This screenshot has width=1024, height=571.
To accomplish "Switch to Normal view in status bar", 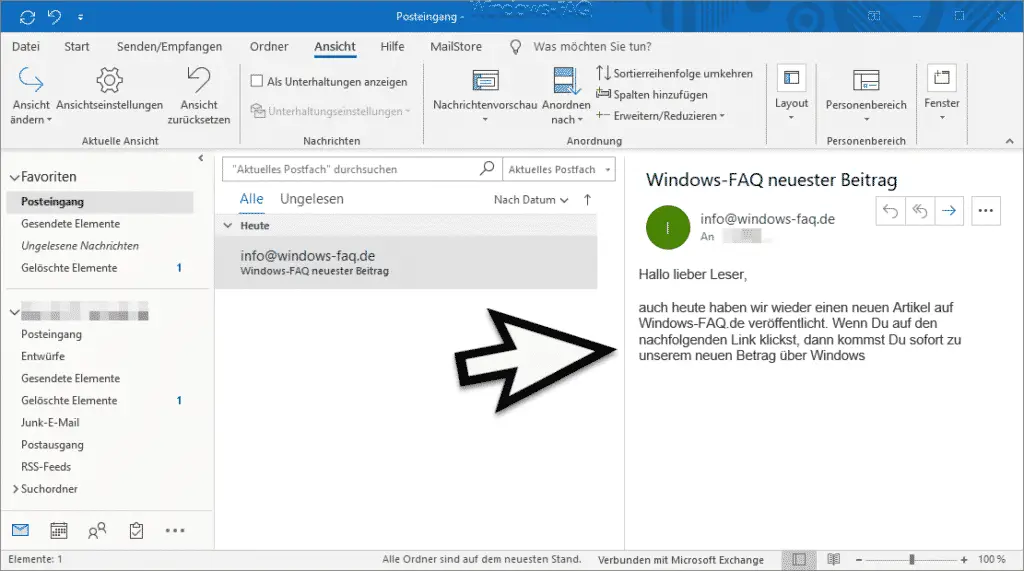I will click(798, 560).
